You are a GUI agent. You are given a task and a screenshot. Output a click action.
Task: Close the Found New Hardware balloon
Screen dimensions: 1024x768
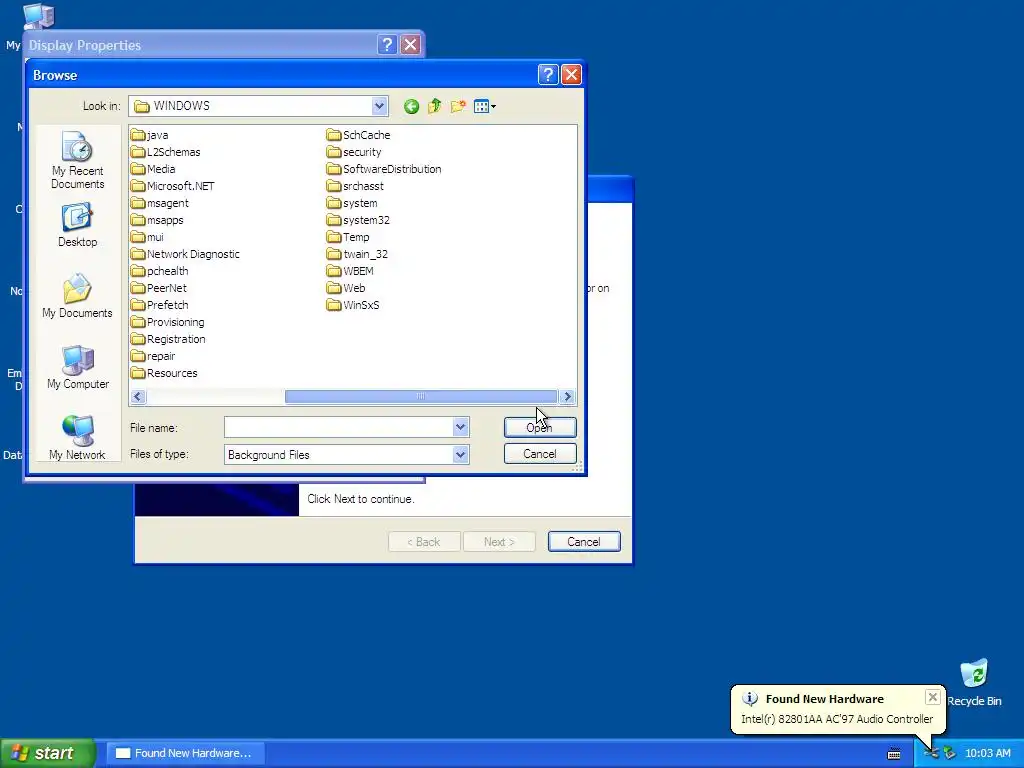(933, 697)
